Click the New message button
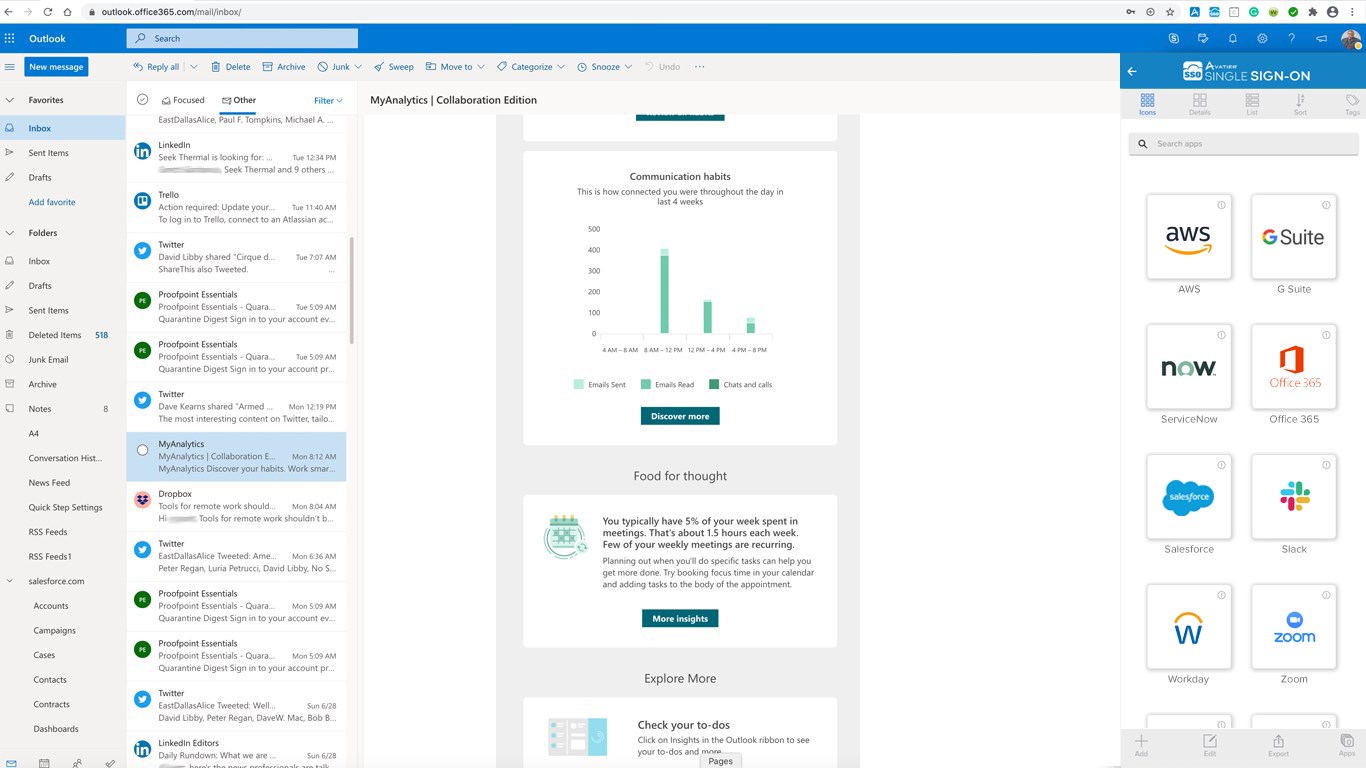1366x768 pixels. [x=56, y=67]
